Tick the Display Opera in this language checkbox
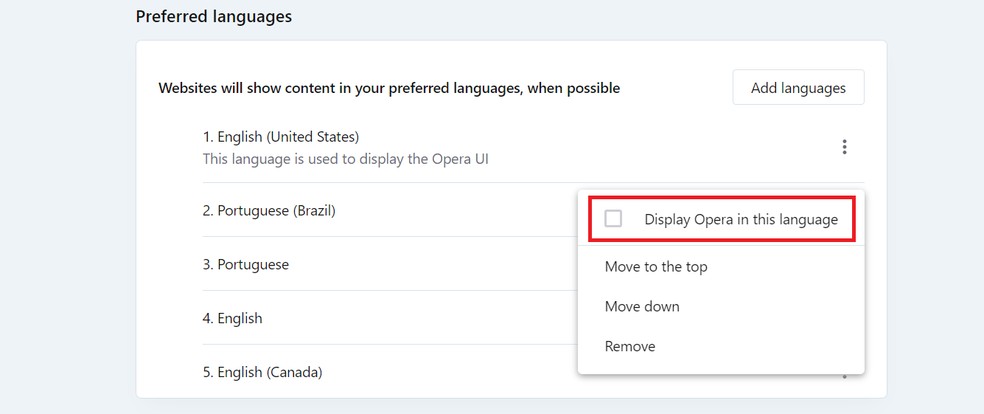The image size is (984, 414). 613,219
